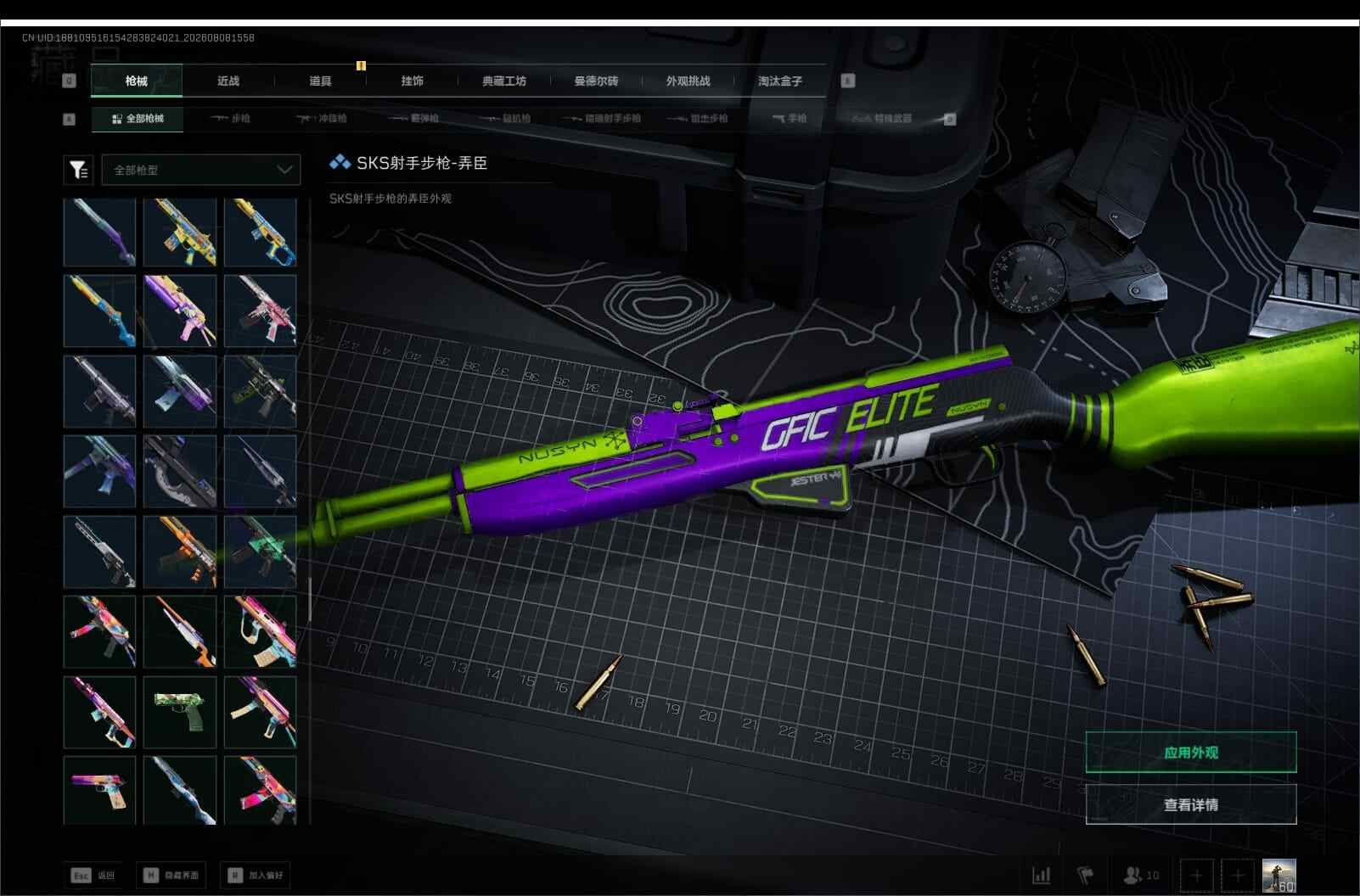Select the first skin thumbnail in the top row
Viewport: 1360px width, 896px height.
pos(99,232)
